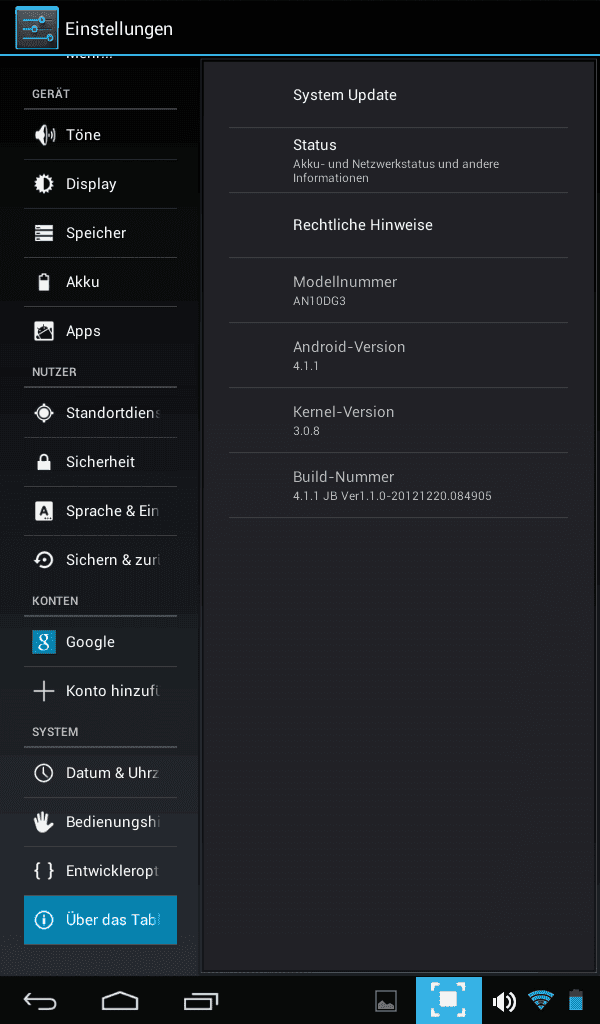Tap the Google account icon

point(44,642)
